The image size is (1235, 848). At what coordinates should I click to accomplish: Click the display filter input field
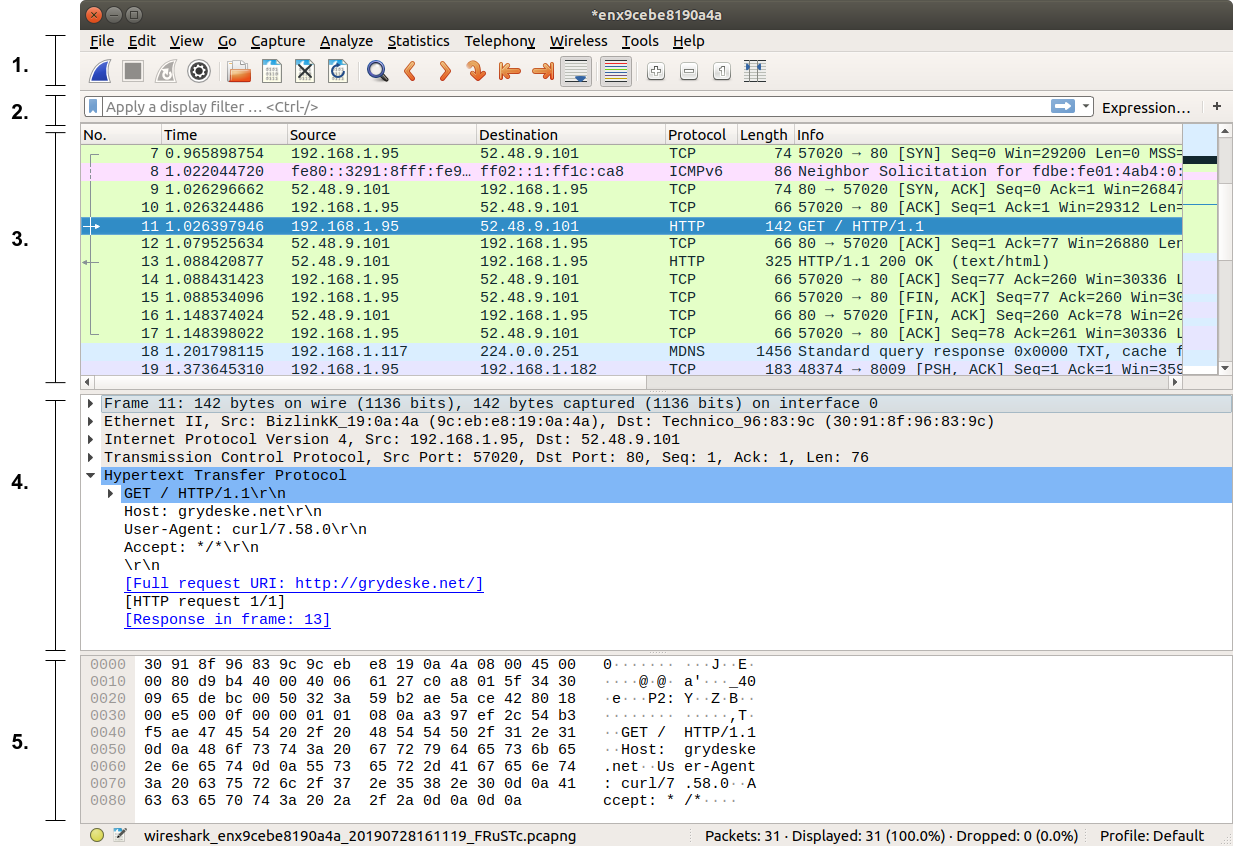[570, 107]
